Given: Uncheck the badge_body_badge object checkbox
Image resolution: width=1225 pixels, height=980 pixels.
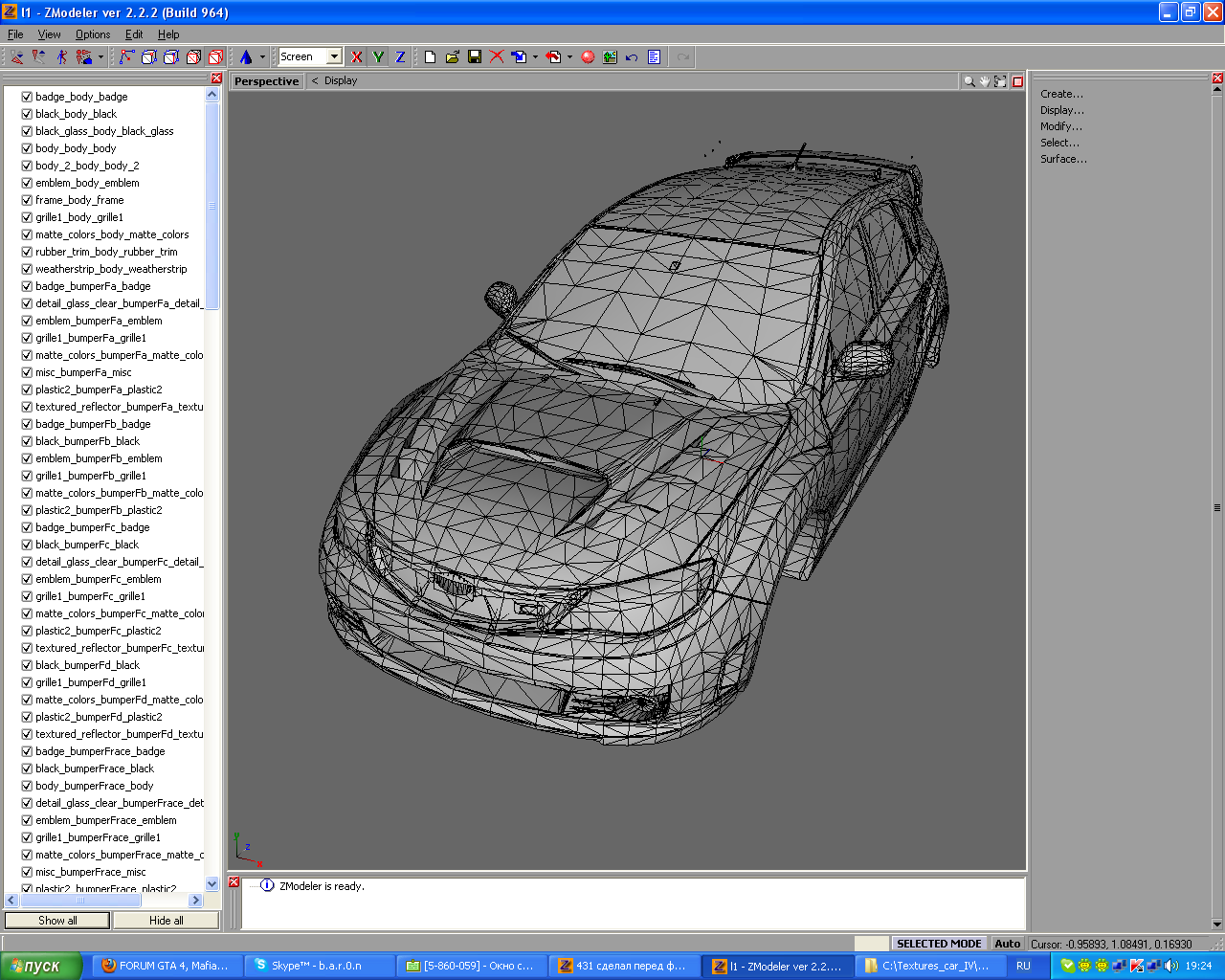Looking at the screenshot, I should point(27,97).
